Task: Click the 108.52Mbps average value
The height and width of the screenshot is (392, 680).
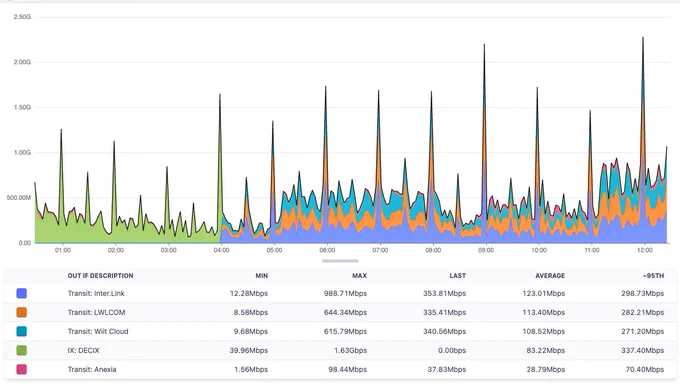Action: [x=543, y=332]
